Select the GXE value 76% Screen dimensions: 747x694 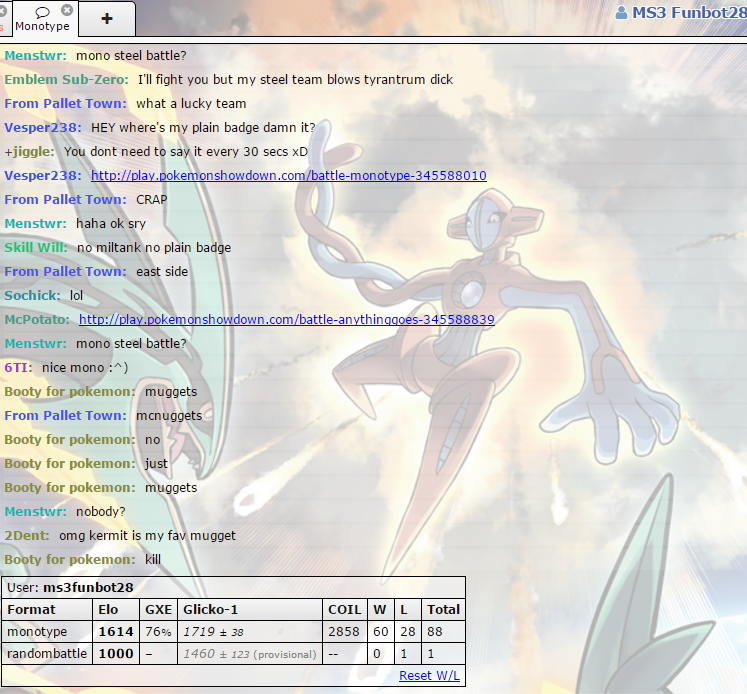click(158, 632)
